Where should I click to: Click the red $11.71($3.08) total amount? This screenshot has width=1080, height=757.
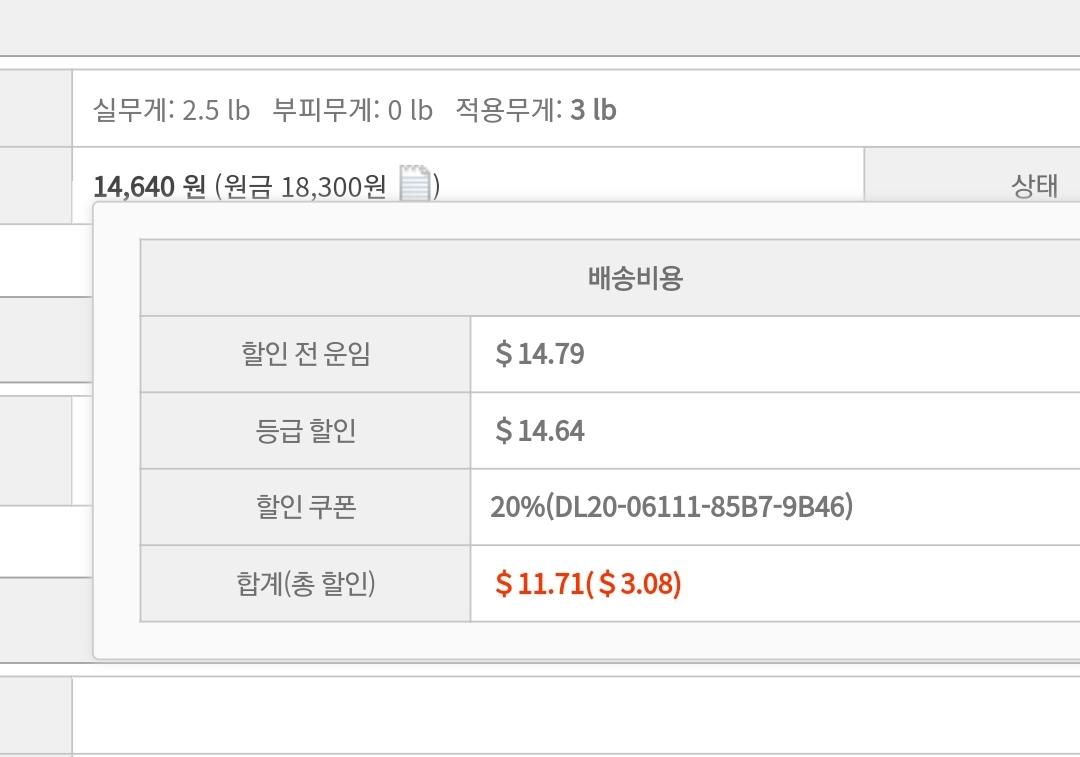pyautogui.click(x=588, y=584)
